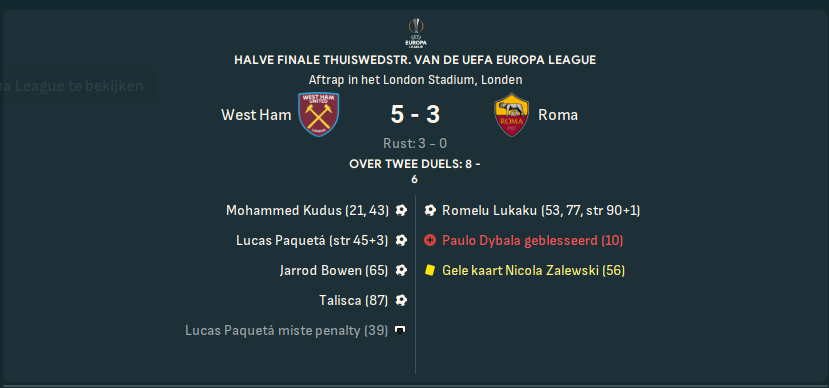829x388 pixels.
Task: Open West Ham team name link
Action: click(256, 115)
